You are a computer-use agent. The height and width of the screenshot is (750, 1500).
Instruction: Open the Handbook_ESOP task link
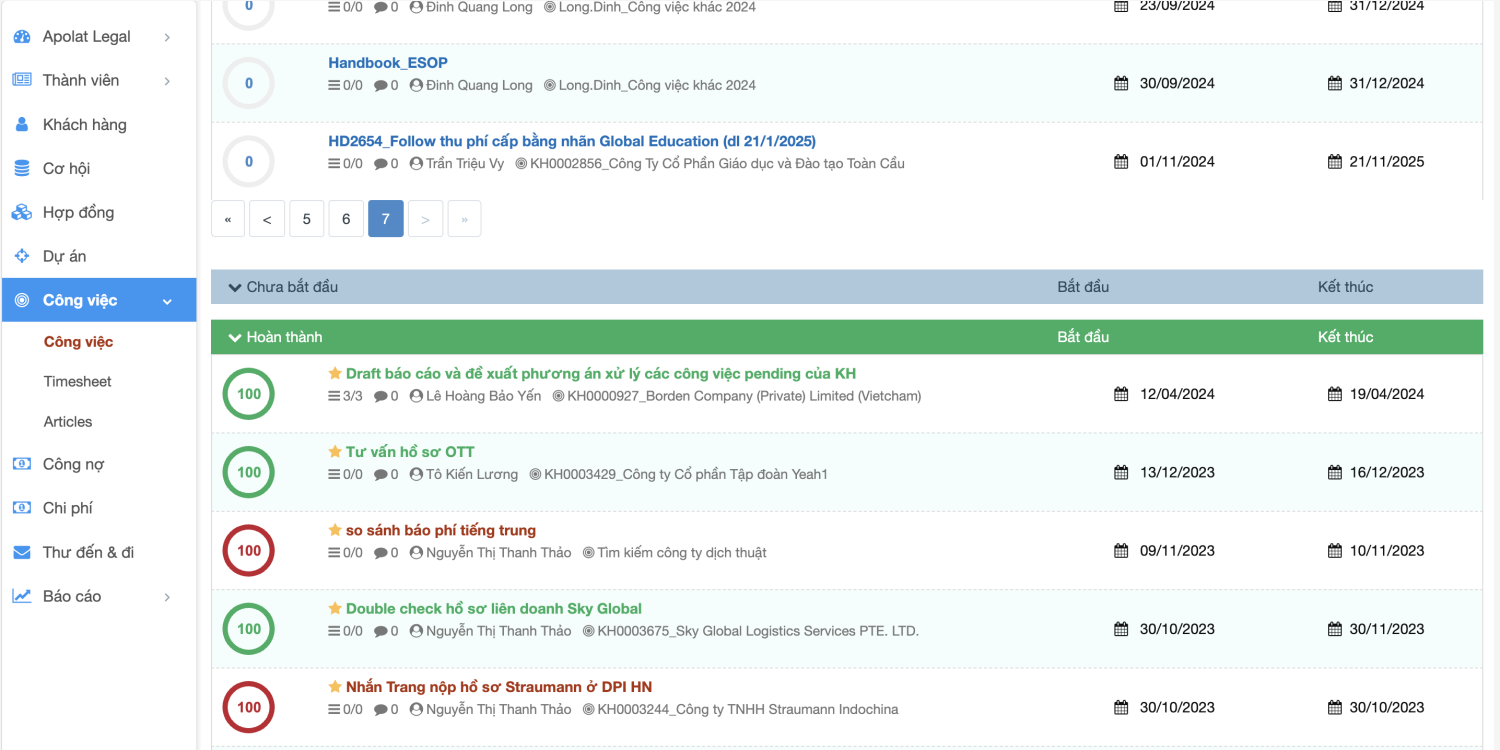[388, 63]
